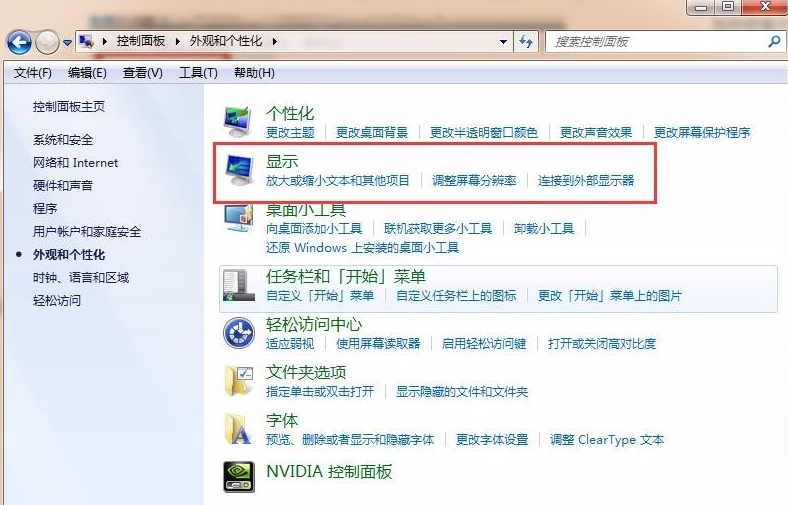Click the 搜索控制面板 search field
This screenshot has width=788, height=505.
click(655, 42)
